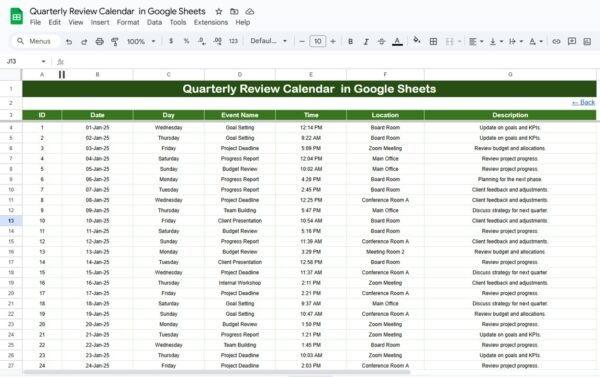
Task: Click cell with date 10-Jan-25
Action: [x=97, y=221]
